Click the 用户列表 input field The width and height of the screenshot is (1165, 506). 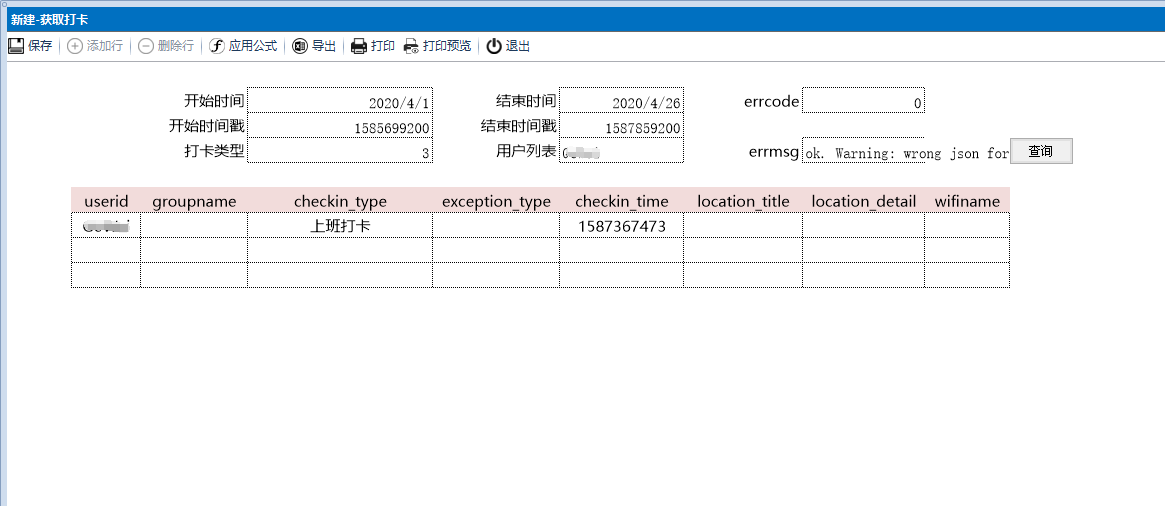coord(621,152)
